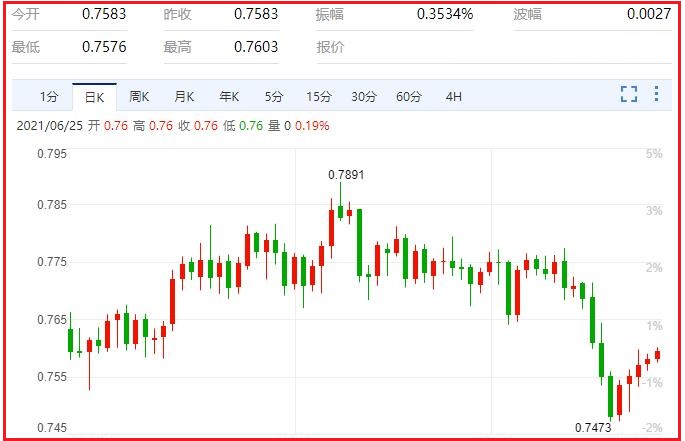The width and height of the screenshot is (685, 441).
Task: Open the 年K yearly chart tab
Action: click(x=229, y=97)
